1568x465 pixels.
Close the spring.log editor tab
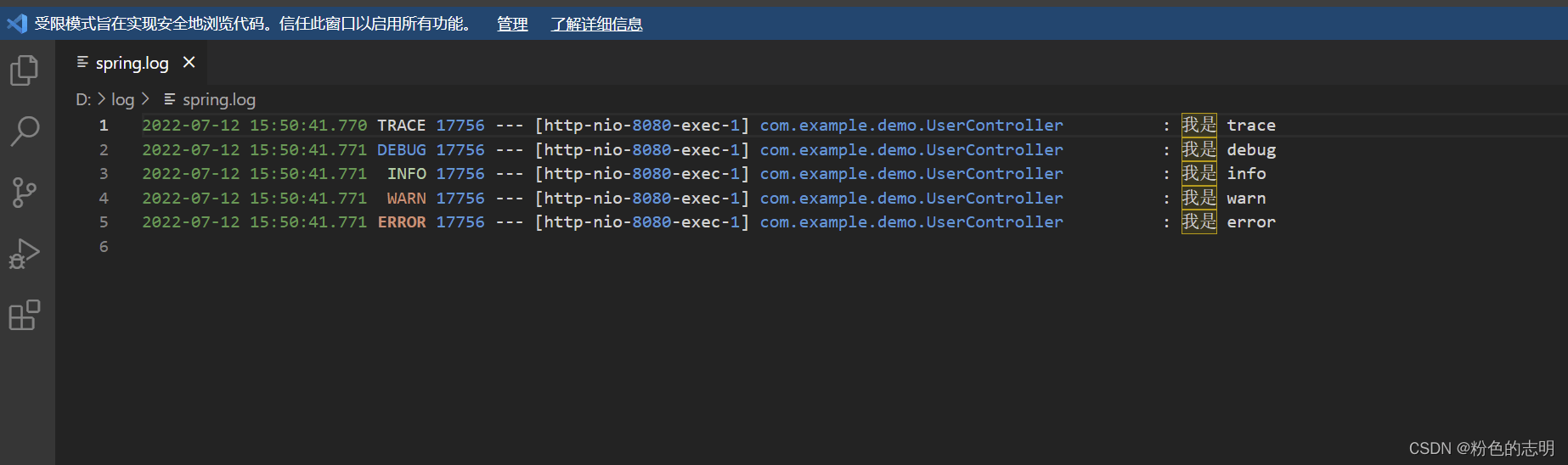pos(189,63)
